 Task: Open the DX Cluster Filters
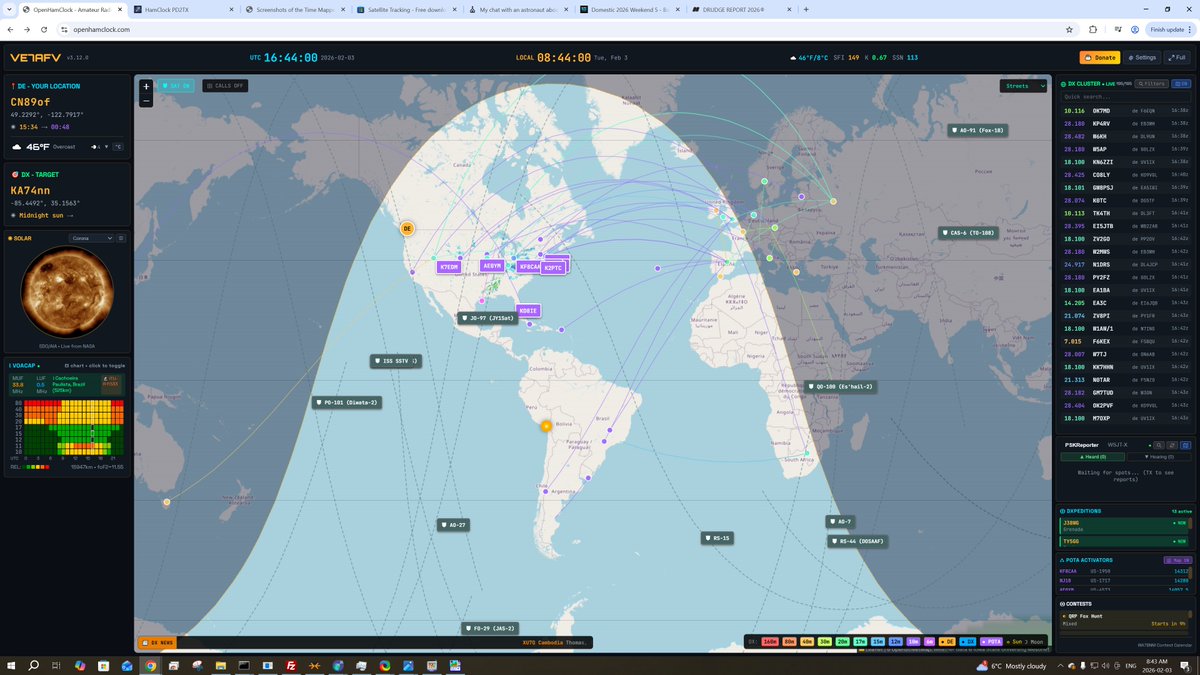click(x=1151, y=84)
